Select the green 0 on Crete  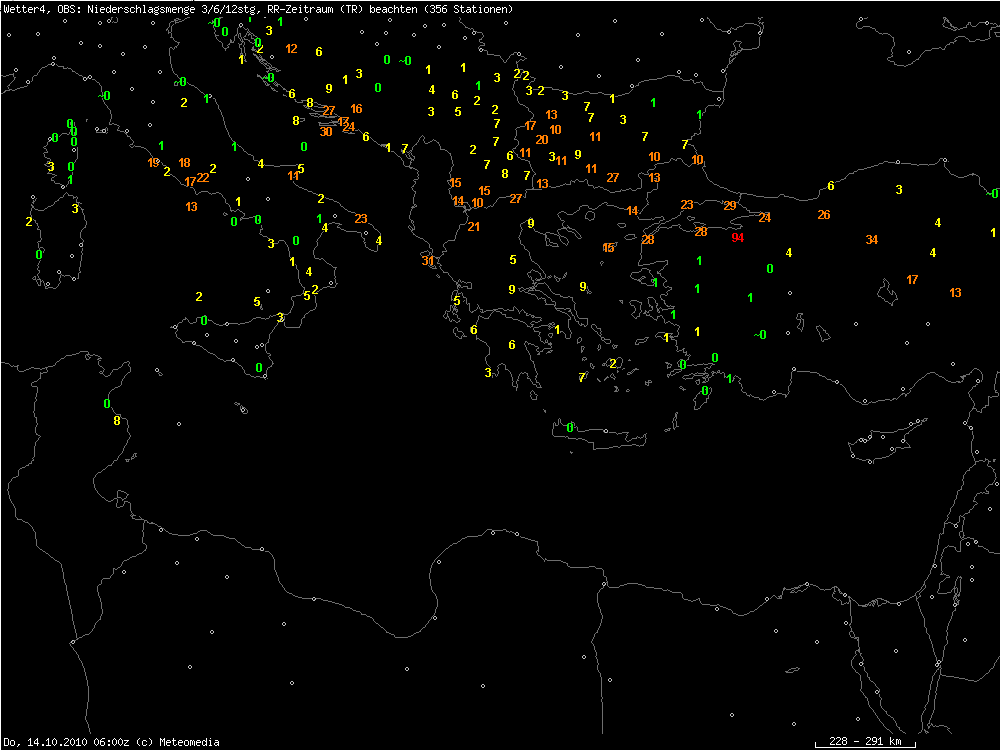click(570, 428)
